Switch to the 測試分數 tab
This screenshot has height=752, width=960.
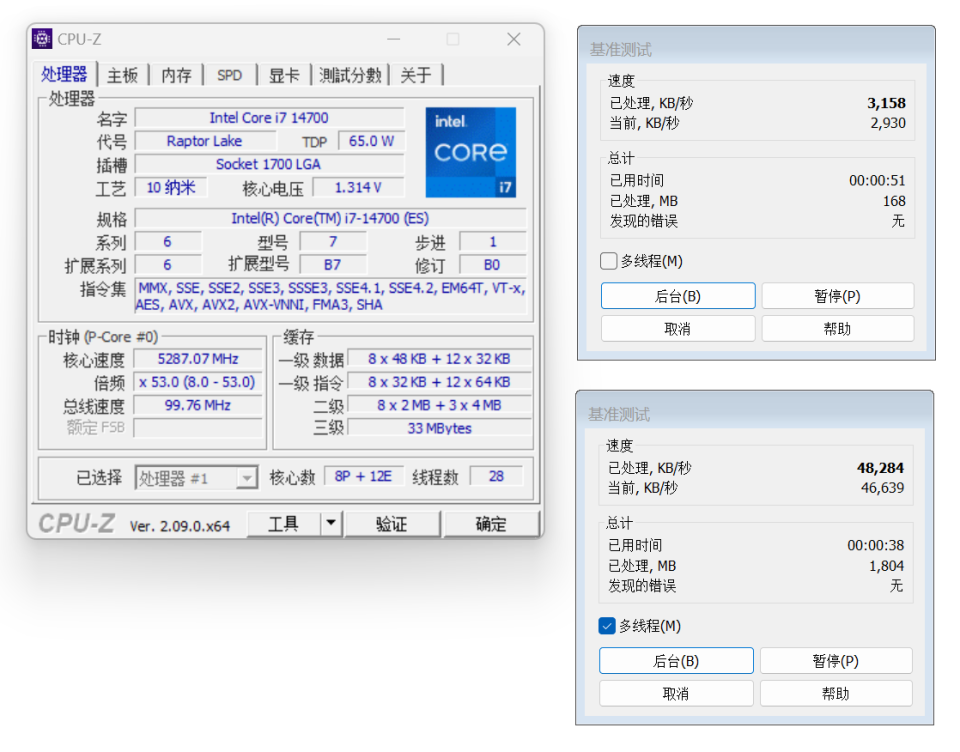click(350, 75)
